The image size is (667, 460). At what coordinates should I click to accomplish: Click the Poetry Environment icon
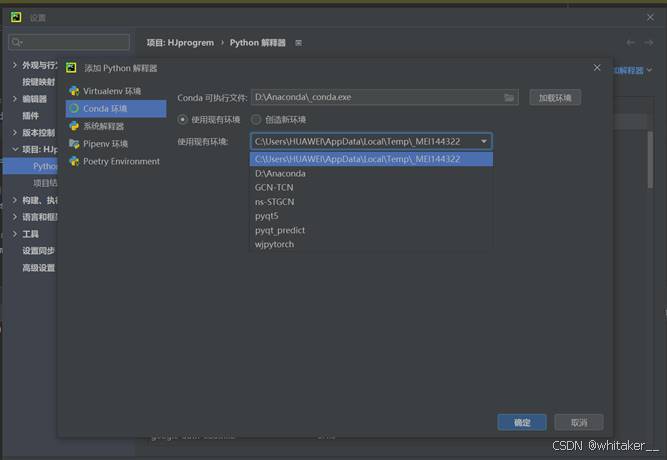coord(74,161)
